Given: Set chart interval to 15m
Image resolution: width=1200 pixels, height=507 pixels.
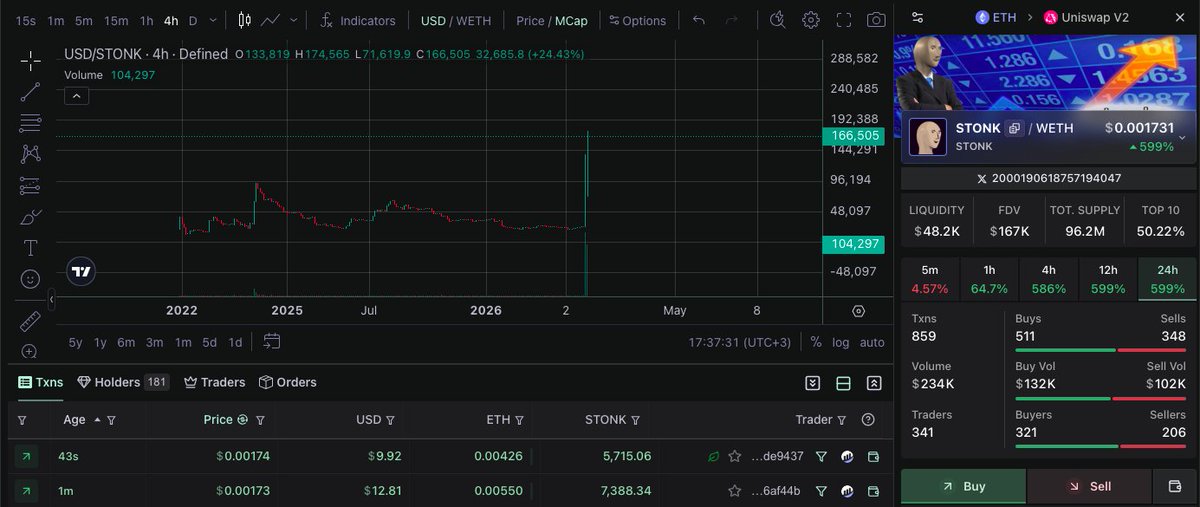Looking at the screenshot, I should 116,20.
